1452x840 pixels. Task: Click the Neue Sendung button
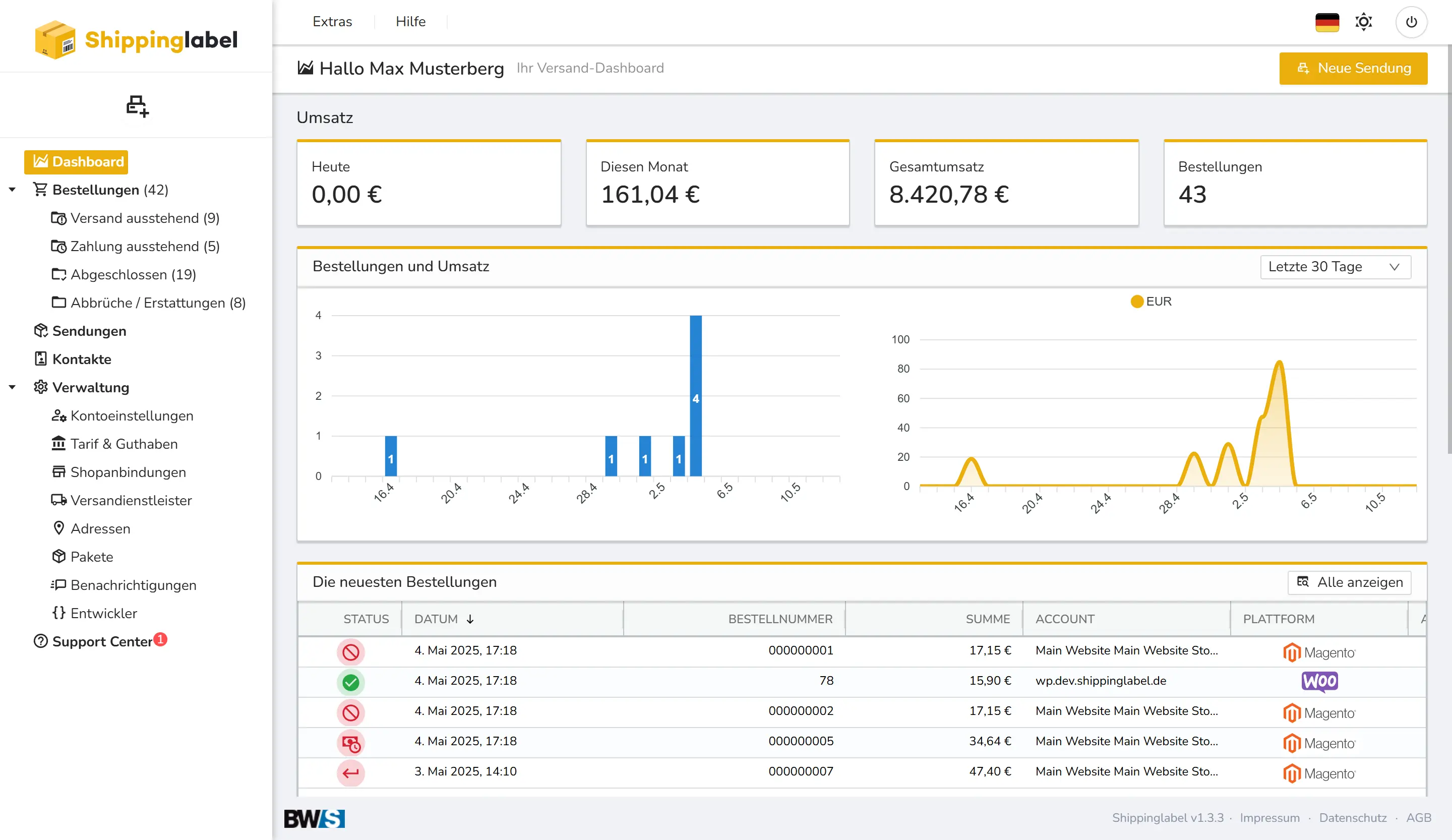(1353, 68)
